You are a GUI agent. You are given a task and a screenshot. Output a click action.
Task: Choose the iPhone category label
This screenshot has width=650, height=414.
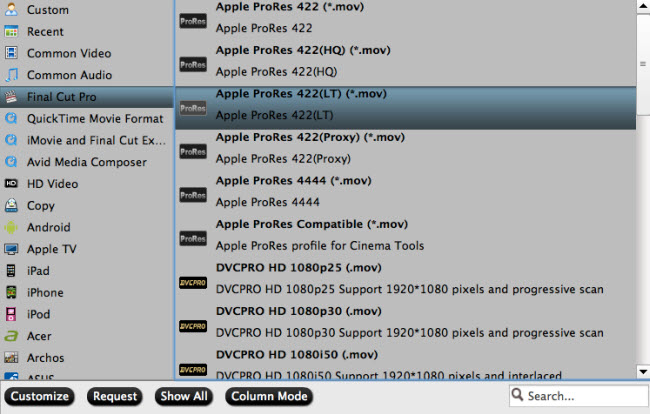(x=45, y=293)
